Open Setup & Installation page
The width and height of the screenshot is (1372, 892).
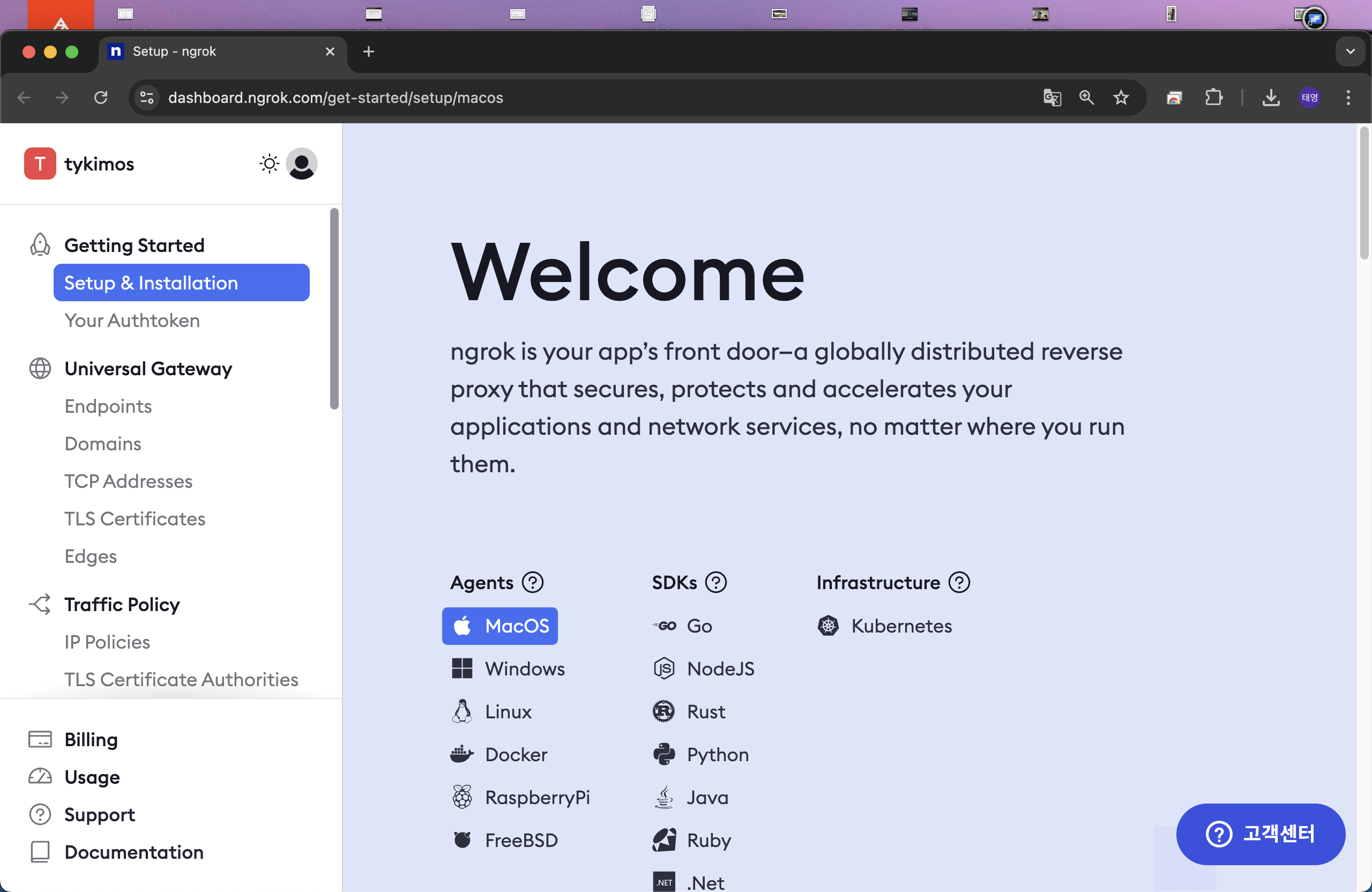point(182,283)
